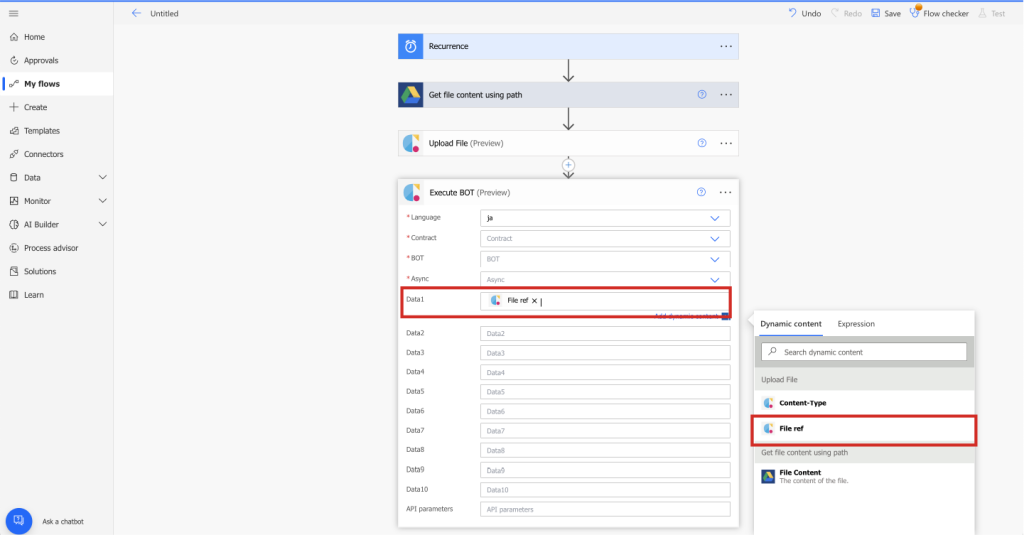Select File Content dynamic content item
Screen dimensions: 1024x535
864,476
